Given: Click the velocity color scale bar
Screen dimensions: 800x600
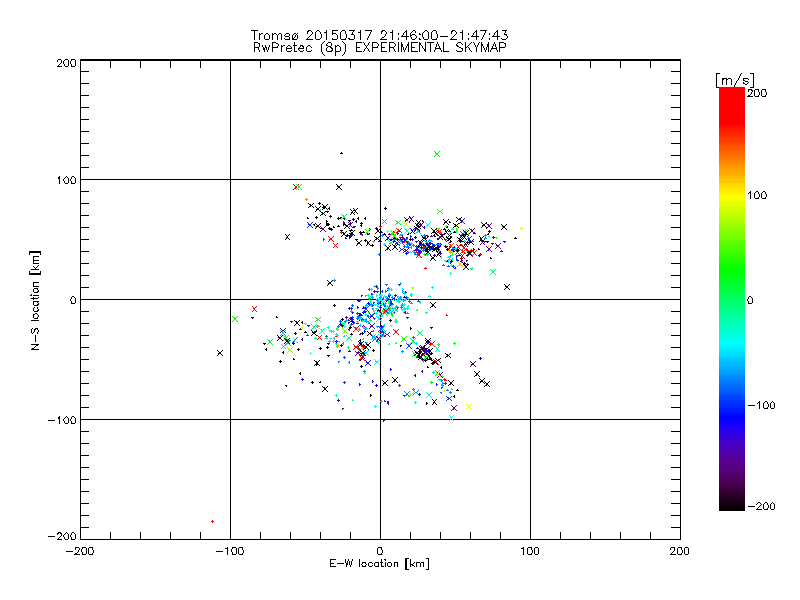Looking at the screenshot, I should pos(732,299).
